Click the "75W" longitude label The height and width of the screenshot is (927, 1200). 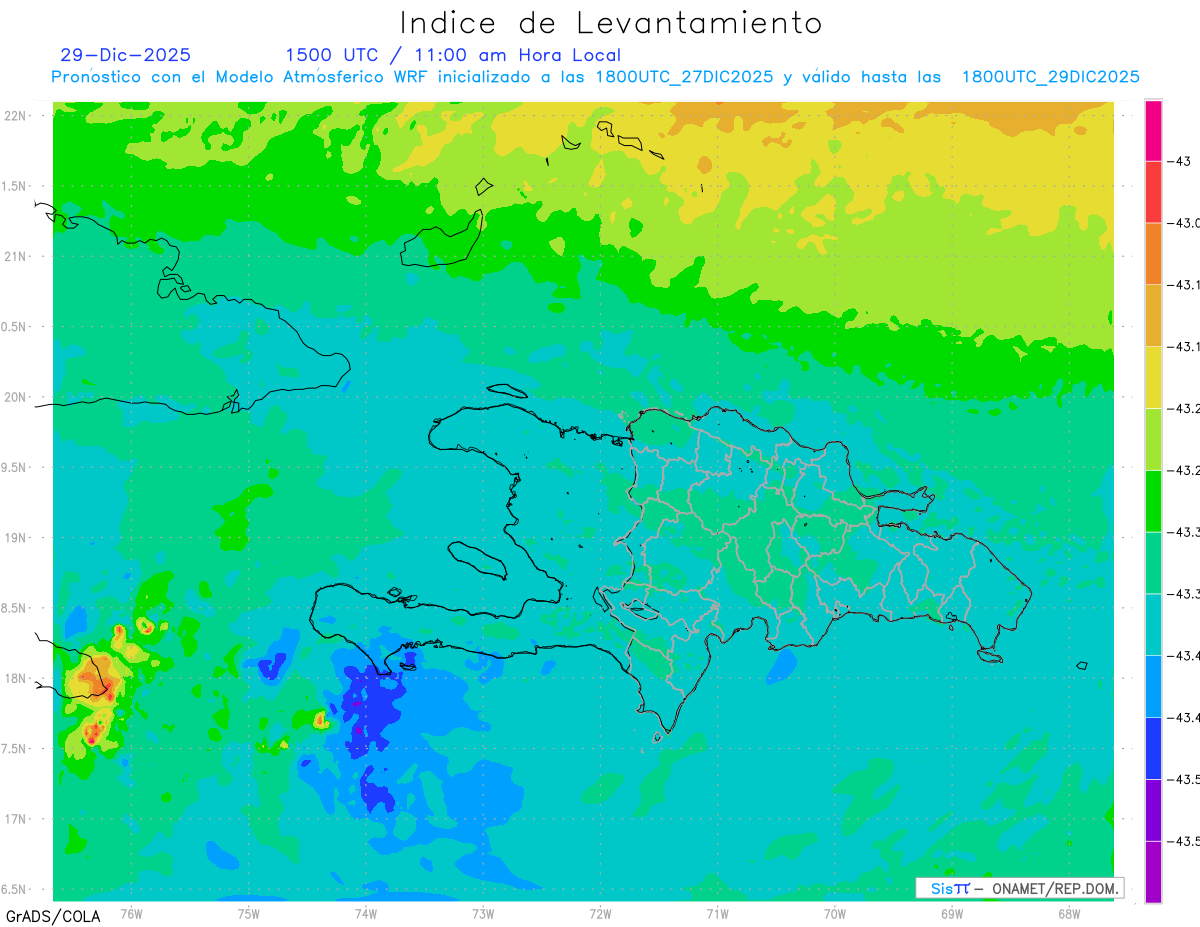click(249, 913)
